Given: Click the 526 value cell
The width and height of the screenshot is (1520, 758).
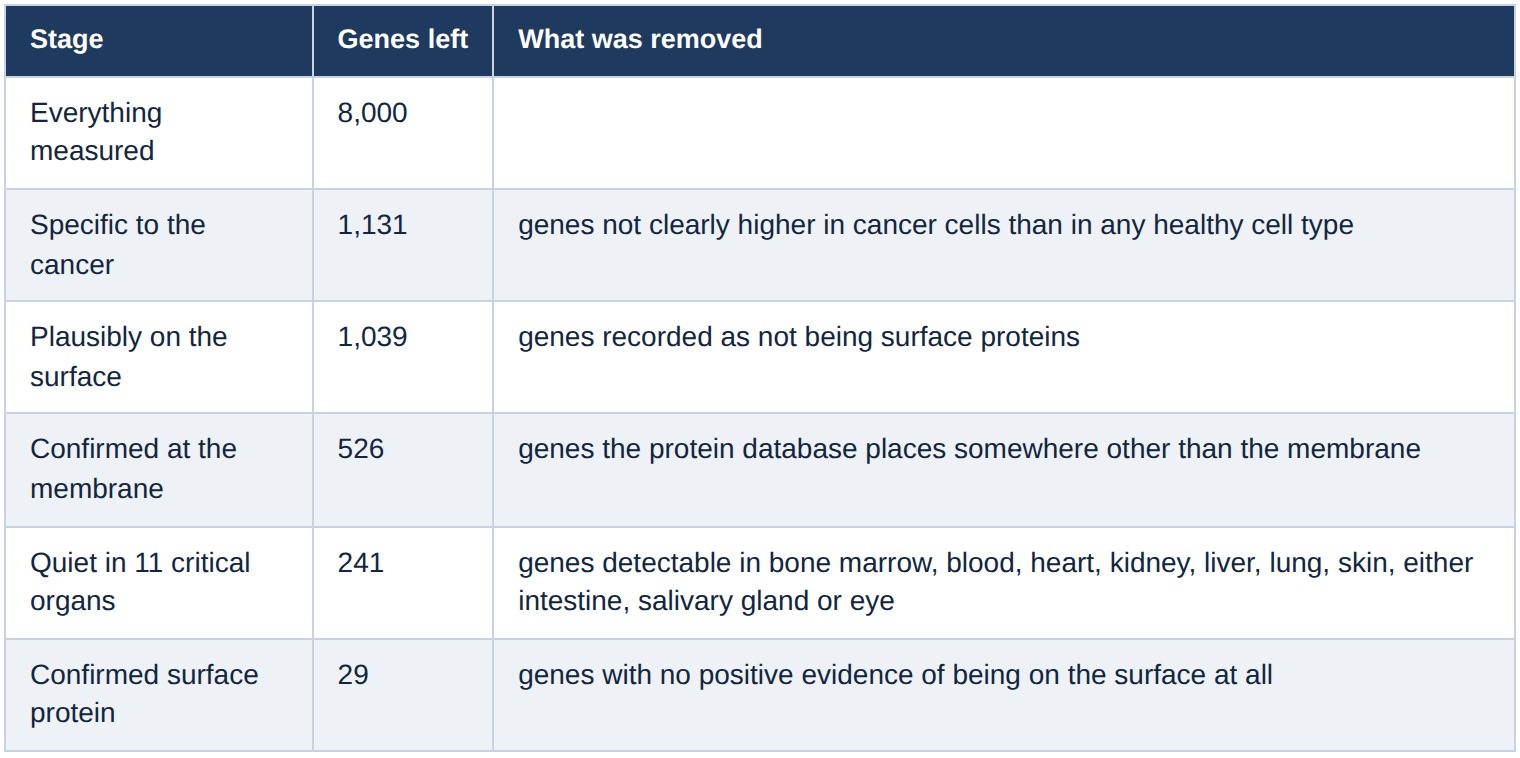Looking at the screenshot, I should (x=403, y=469).
